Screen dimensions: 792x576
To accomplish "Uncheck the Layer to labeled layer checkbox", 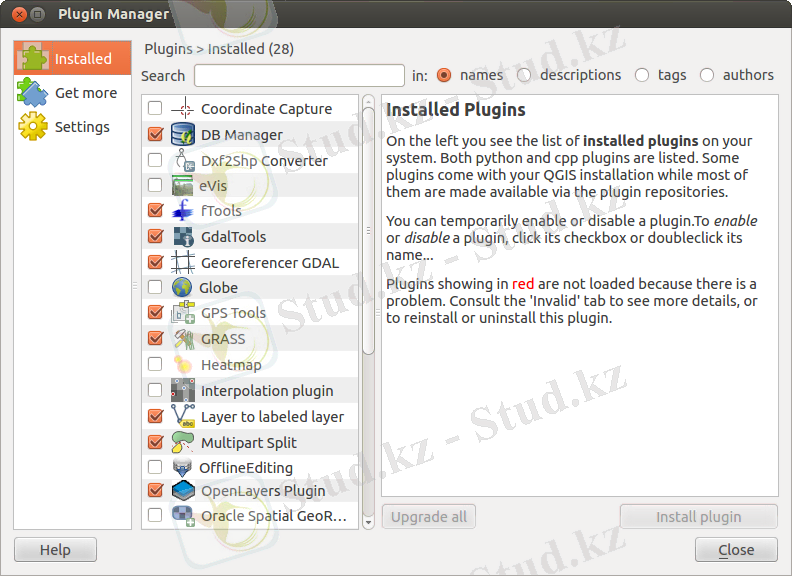I will (x=156, y=416).
